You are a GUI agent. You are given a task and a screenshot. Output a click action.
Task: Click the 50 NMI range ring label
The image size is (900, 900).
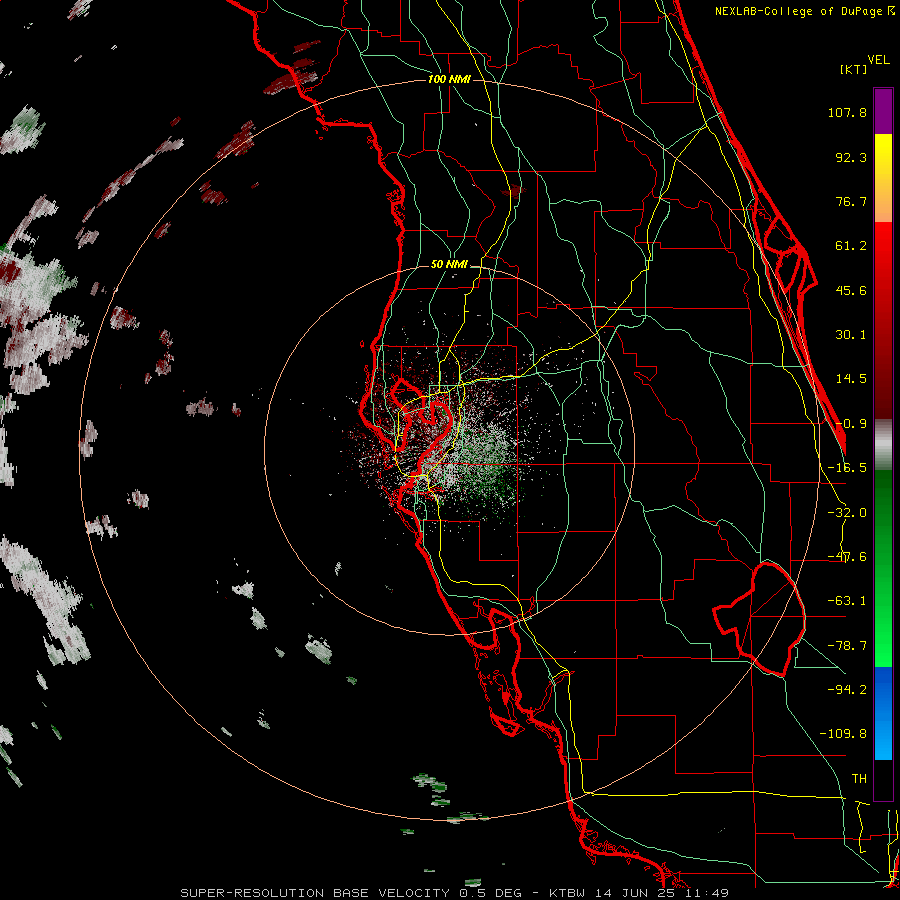pyautogui.click(x=449, y=265)
